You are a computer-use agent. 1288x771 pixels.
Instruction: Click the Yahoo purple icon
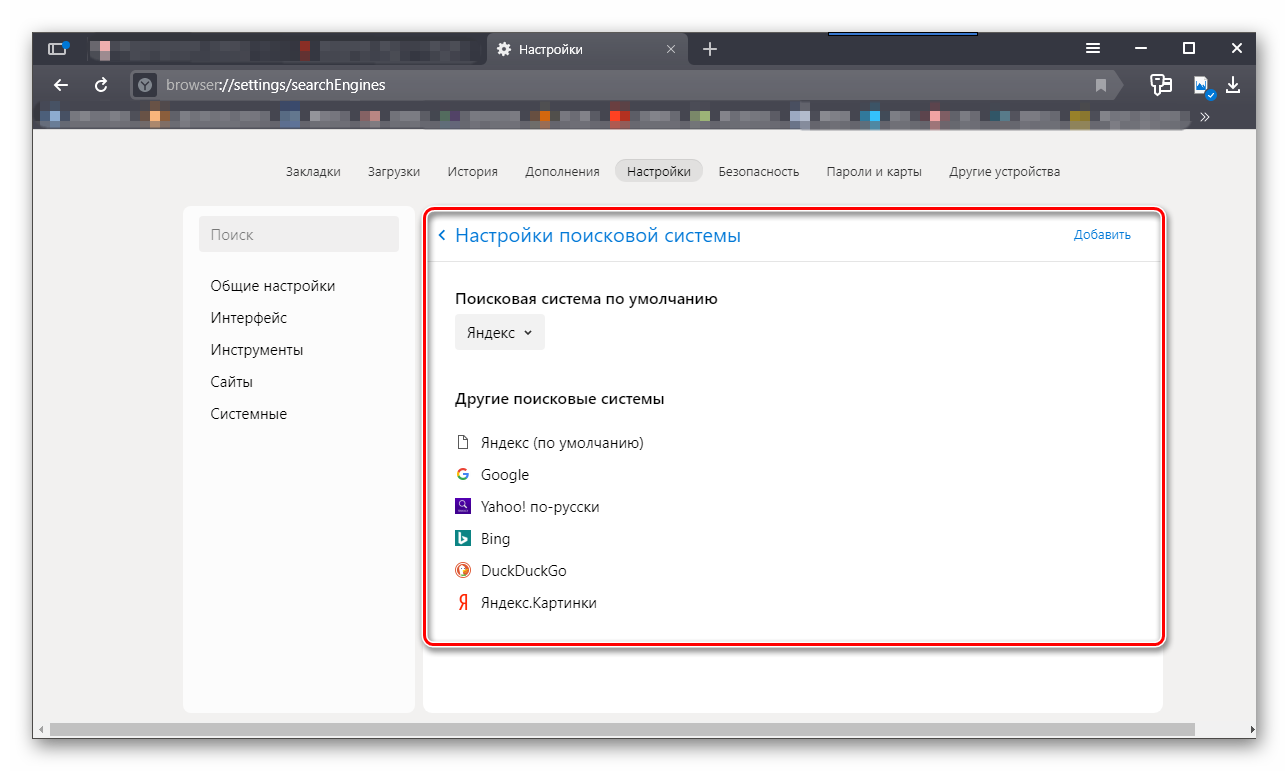463,507
